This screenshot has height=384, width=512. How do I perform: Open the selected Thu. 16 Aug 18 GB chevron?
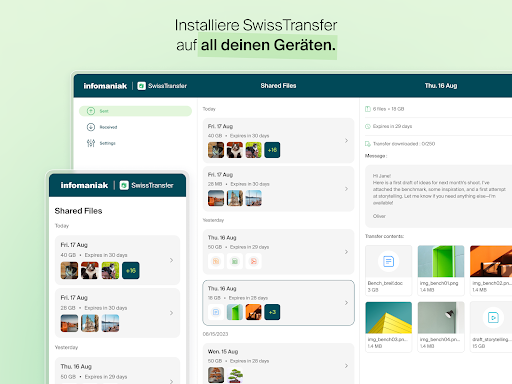346,303
